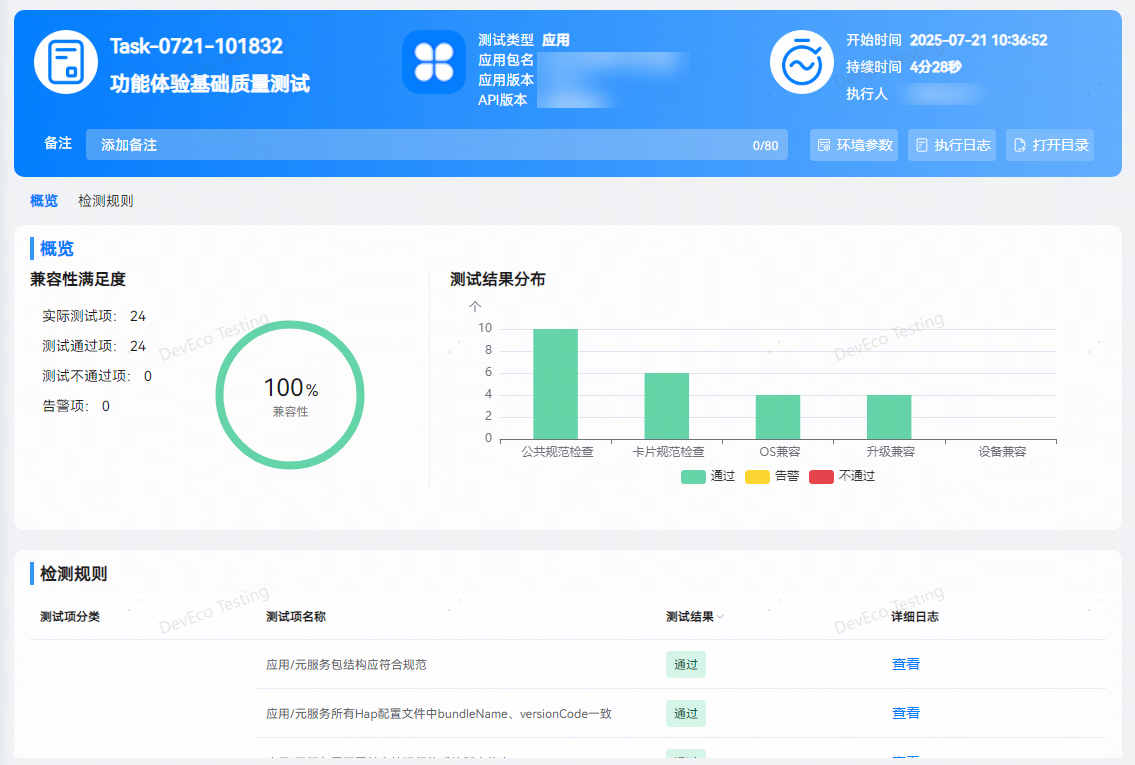1135x765 pixels.
Task: Click the 公共规范检查 bar in chart
Action: pyautogui.click(x=555, y=384)
